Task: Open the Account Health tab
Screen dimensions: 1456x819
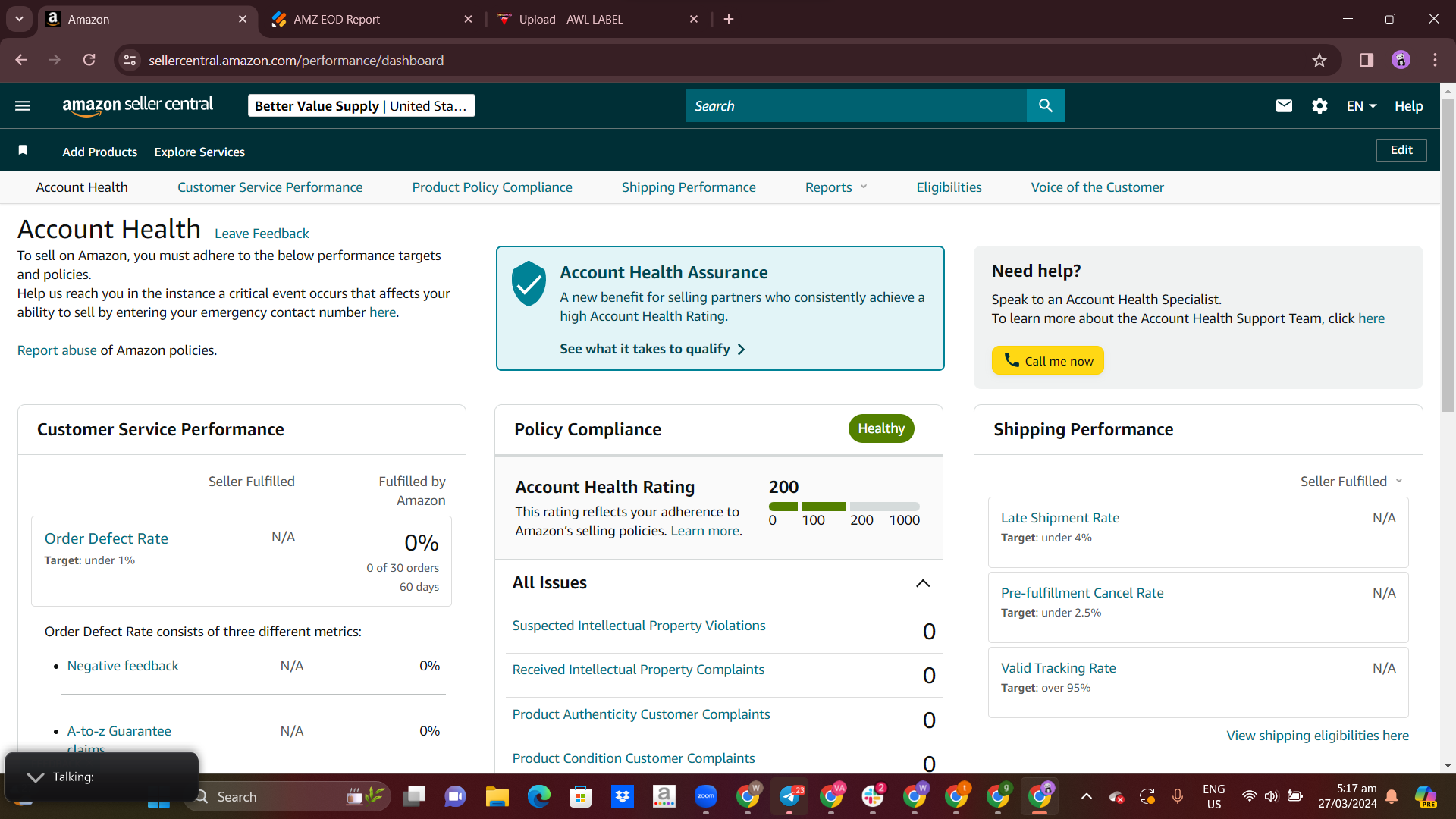Action: coord(82,187)
